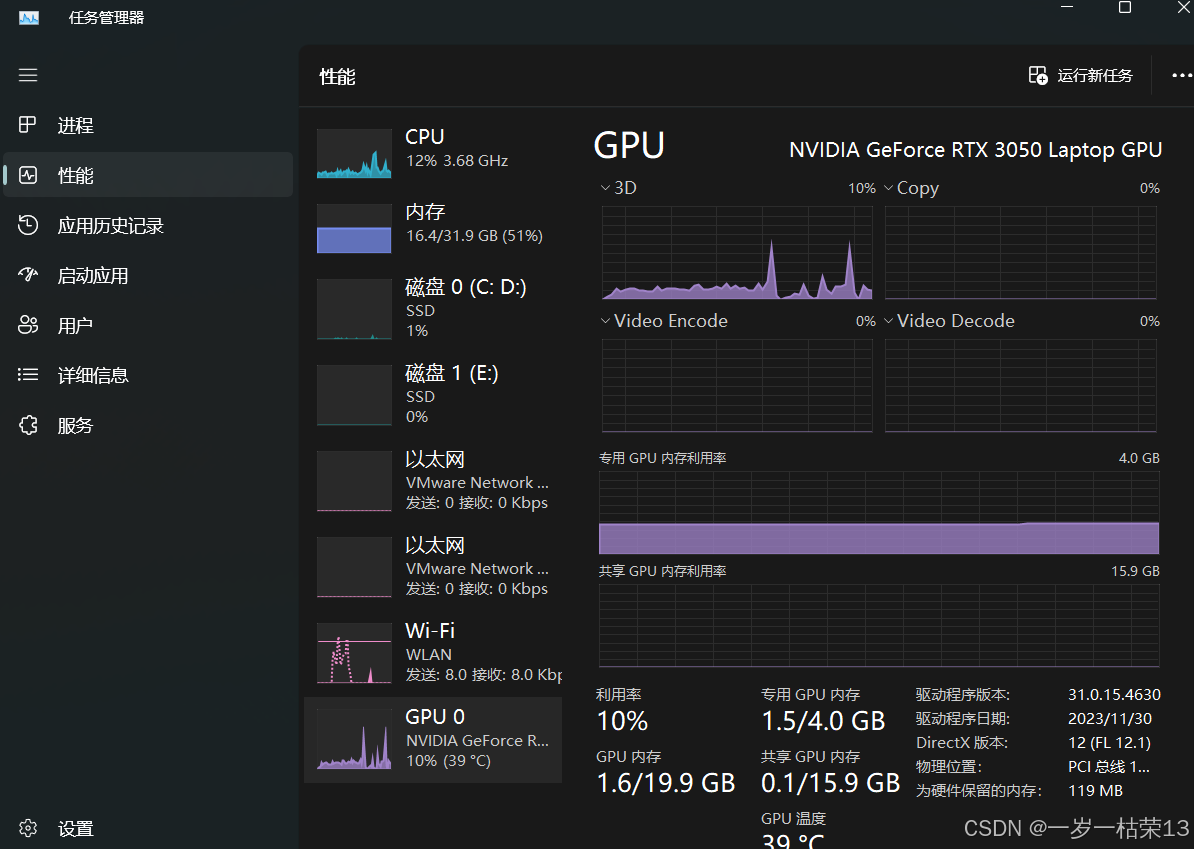Click the NVIDIA GeForce RTX 3050 Laptop GPU name
The width and height of the screenshot is (1194, 849).
975,150
